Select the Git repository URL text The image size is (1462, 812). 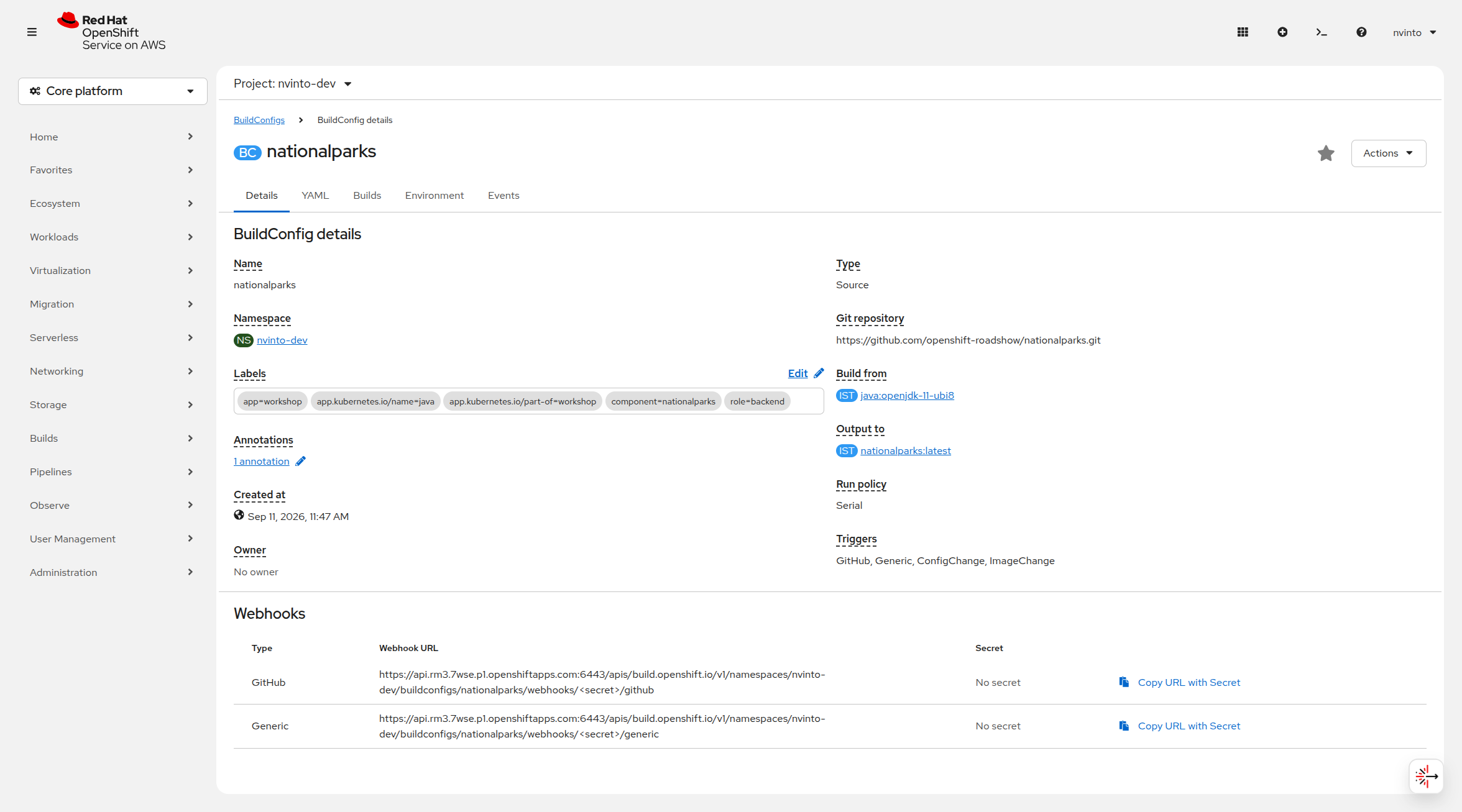[968, 340]
